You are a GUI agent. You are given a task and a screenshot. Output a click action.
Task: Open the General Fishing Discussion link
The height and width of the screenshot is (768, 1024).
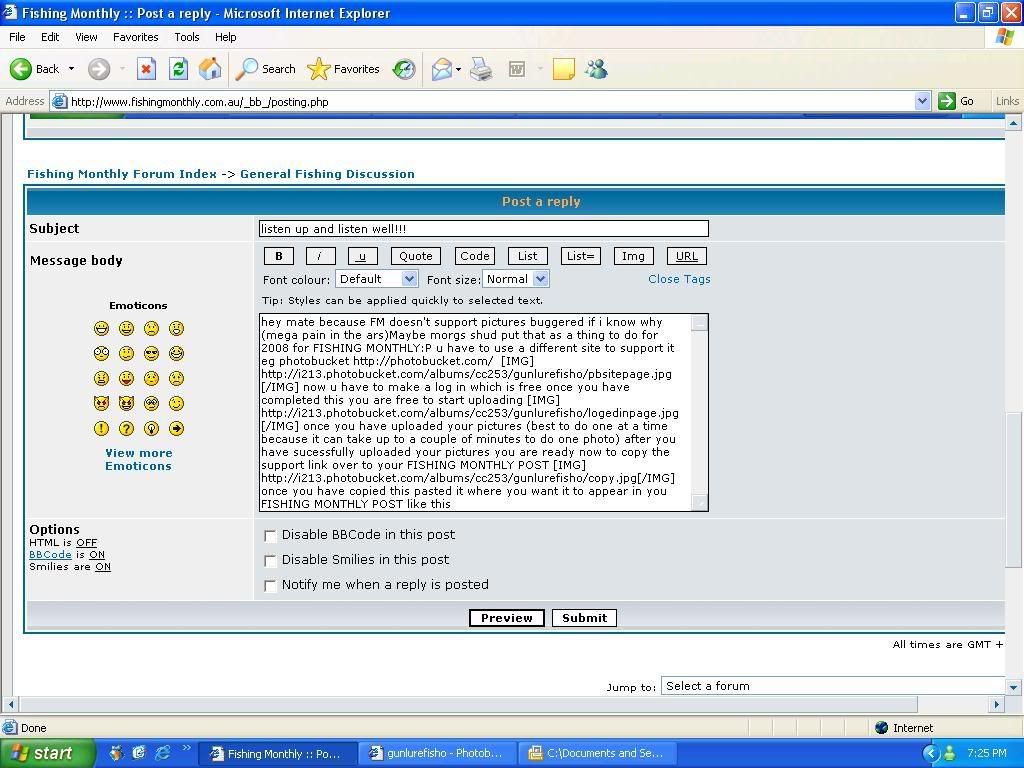click(x=327, y=174)
